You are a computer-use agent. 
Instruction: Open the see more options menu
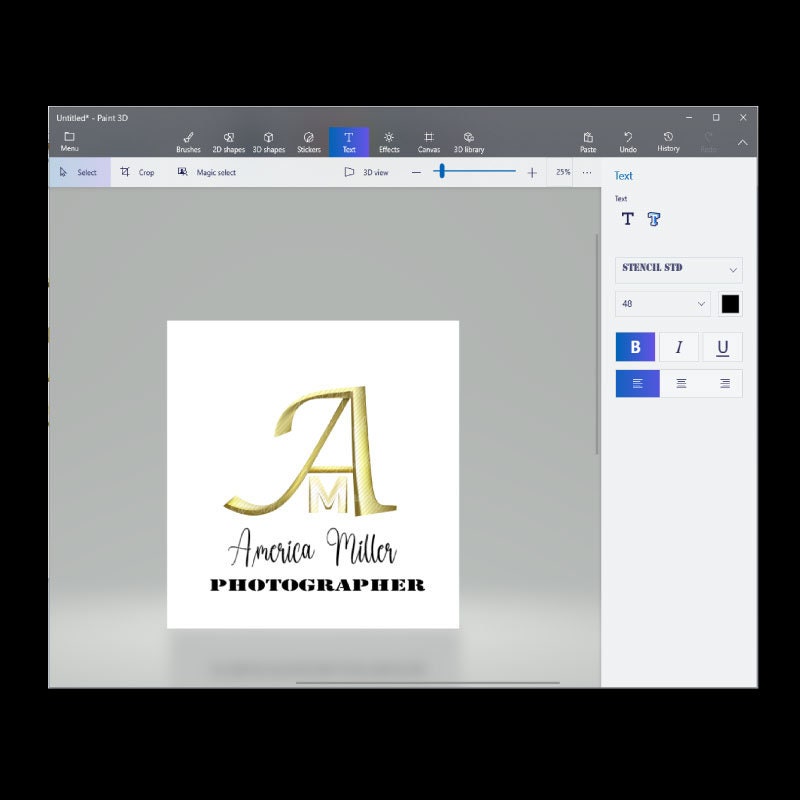coord(587,172)
